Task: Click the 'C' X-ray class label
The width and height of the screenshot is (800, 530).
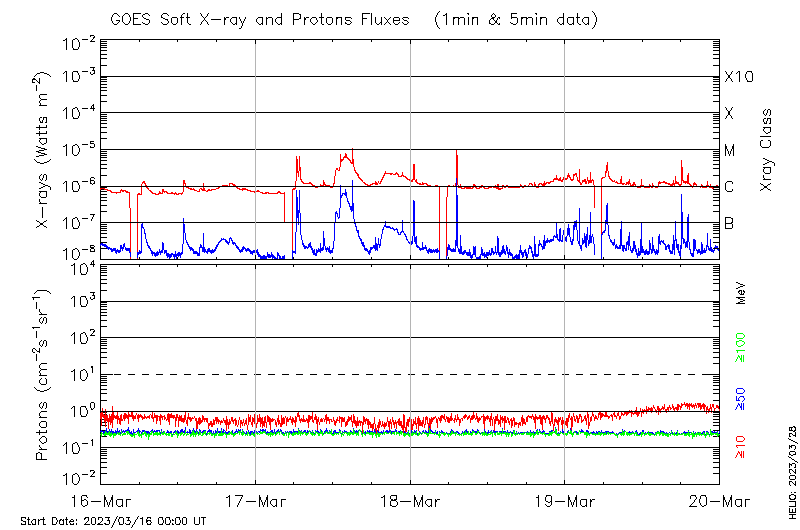Action: point(729,187)
